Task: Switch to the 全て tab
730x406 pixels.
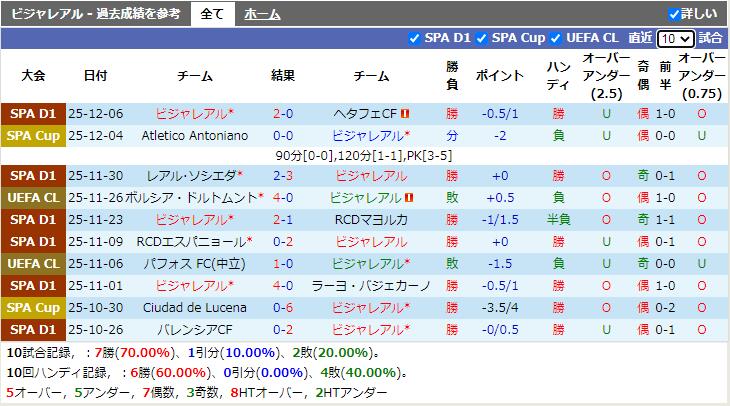Action: click(x=212, y=14)
